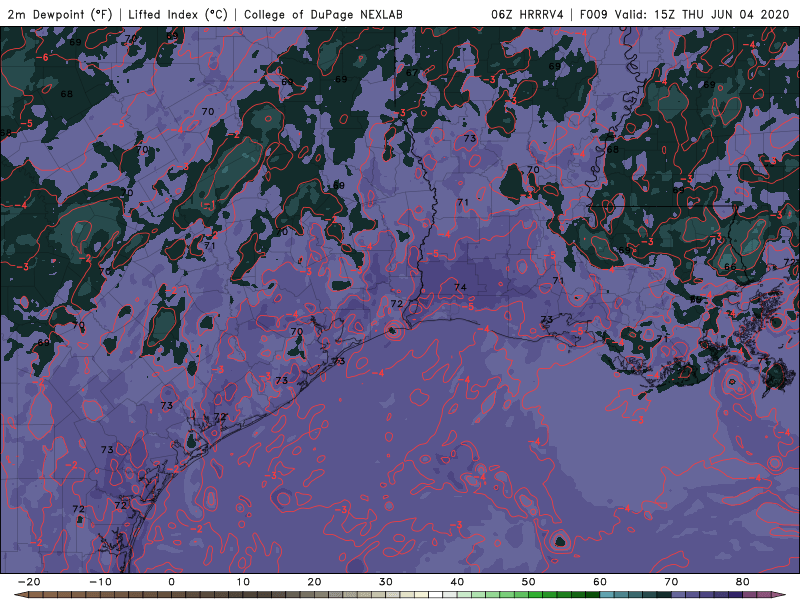Click the '67' dewpoint value on the map
Screen dimensions: 800x600
coord(412,73)
